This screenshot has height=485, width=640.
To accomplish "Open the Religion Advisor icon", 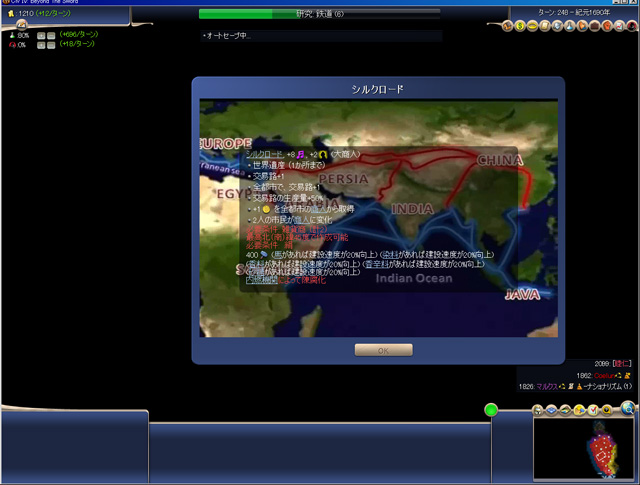I will (582, 26).
